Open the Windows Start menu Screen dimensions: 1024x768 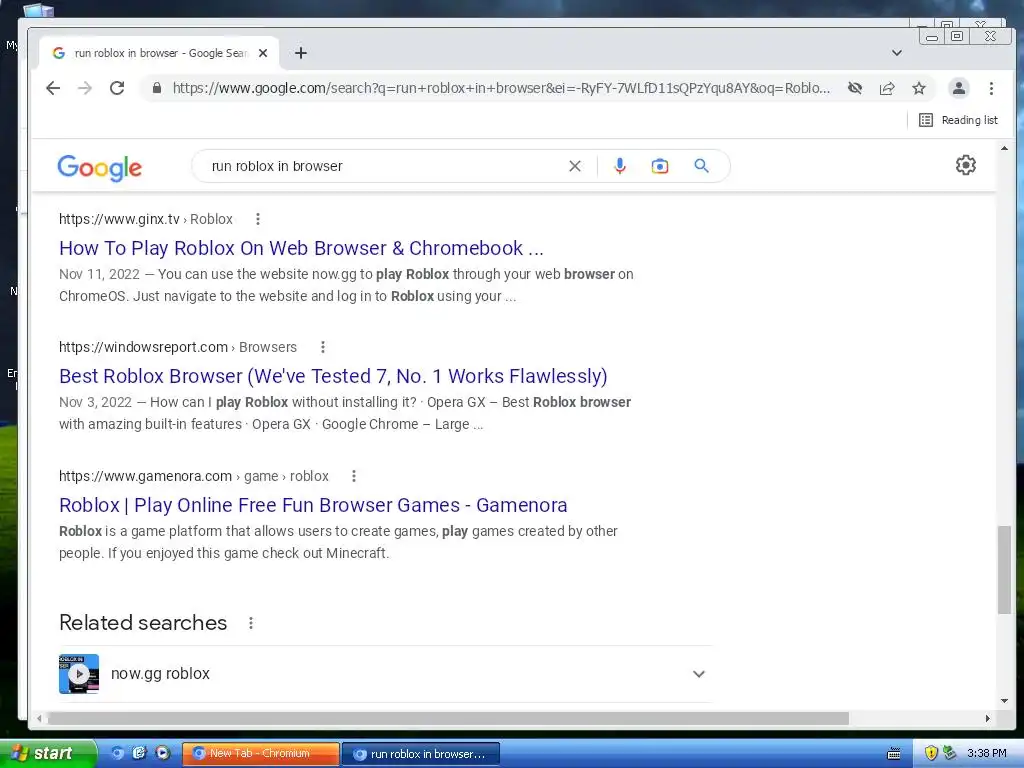point(47,753)
